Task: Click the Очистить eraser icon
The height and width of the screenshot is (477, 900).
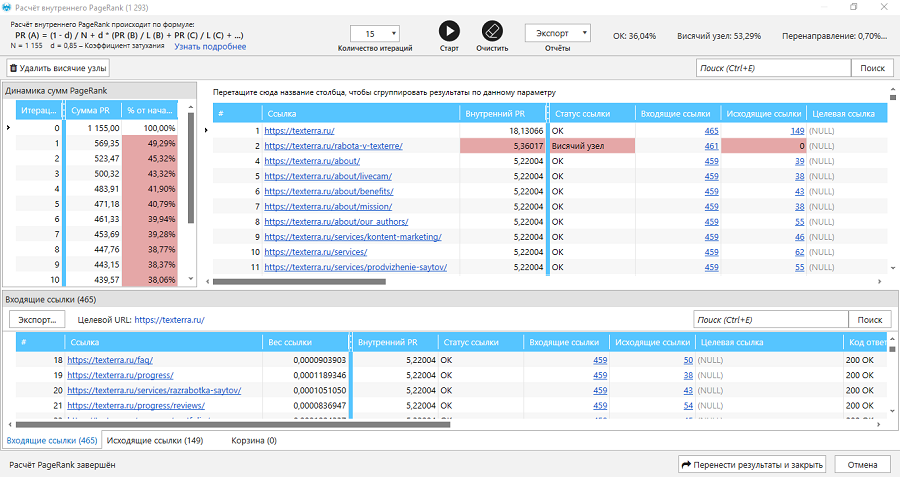Action: pyautogui.click(x=492, y=30)
